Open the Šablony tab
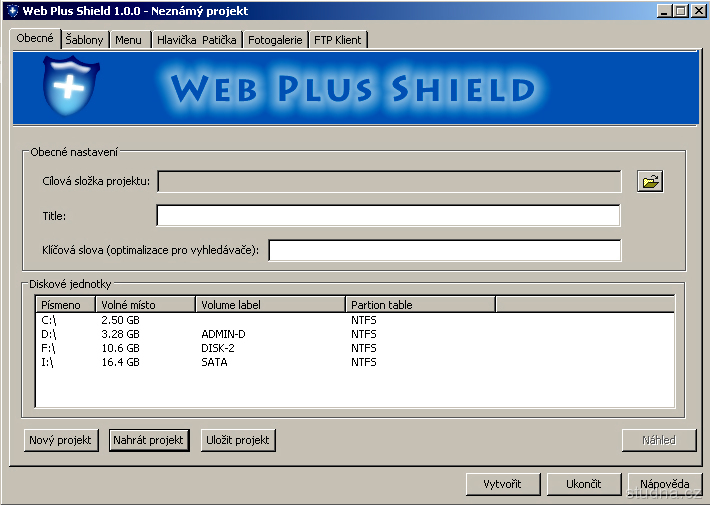Image resolution: width=710 pixels, height=505 pixels. coord(84,40)
